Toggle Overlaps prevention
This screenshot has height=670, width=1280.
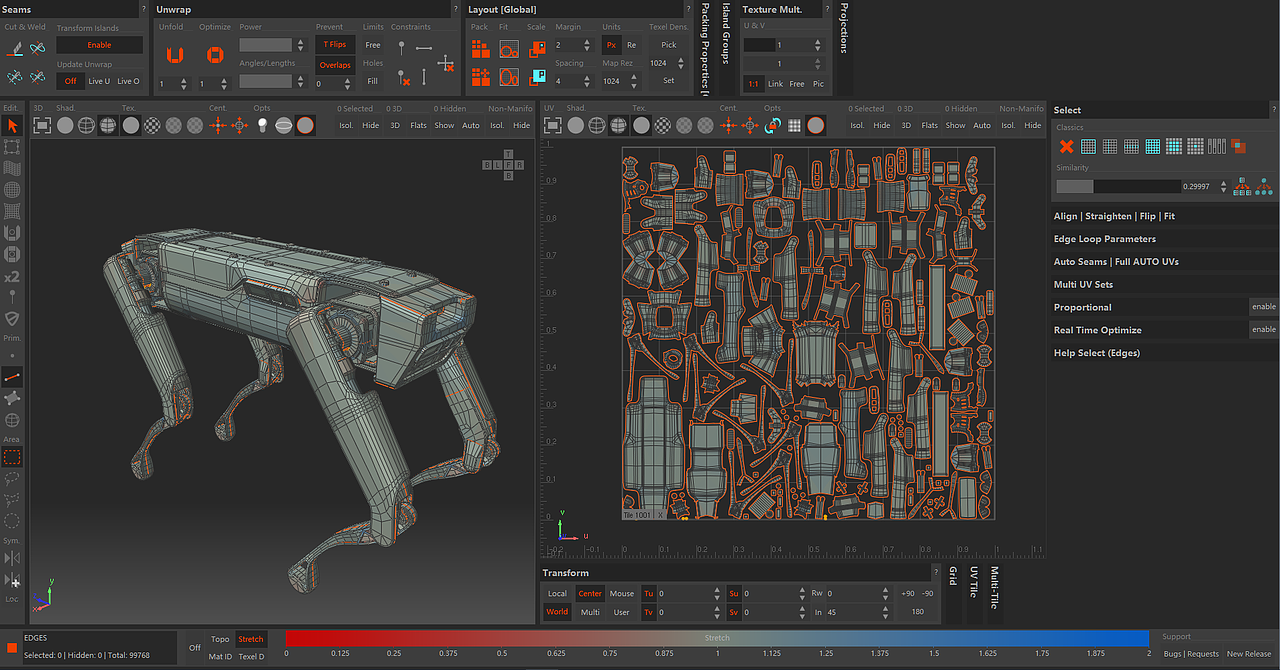point(334,65)
